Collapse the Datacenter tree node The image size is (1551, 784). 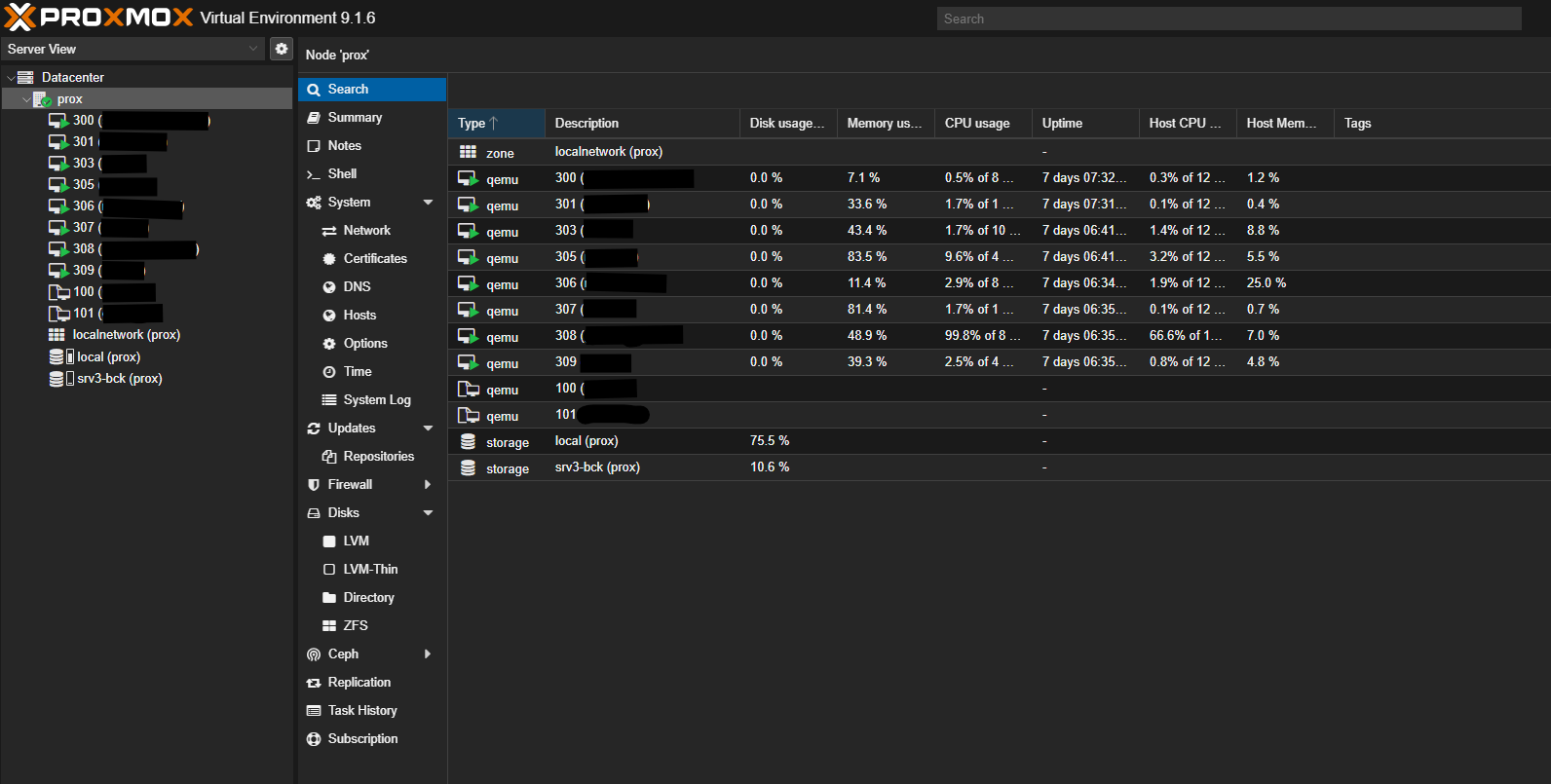(11, 78)
